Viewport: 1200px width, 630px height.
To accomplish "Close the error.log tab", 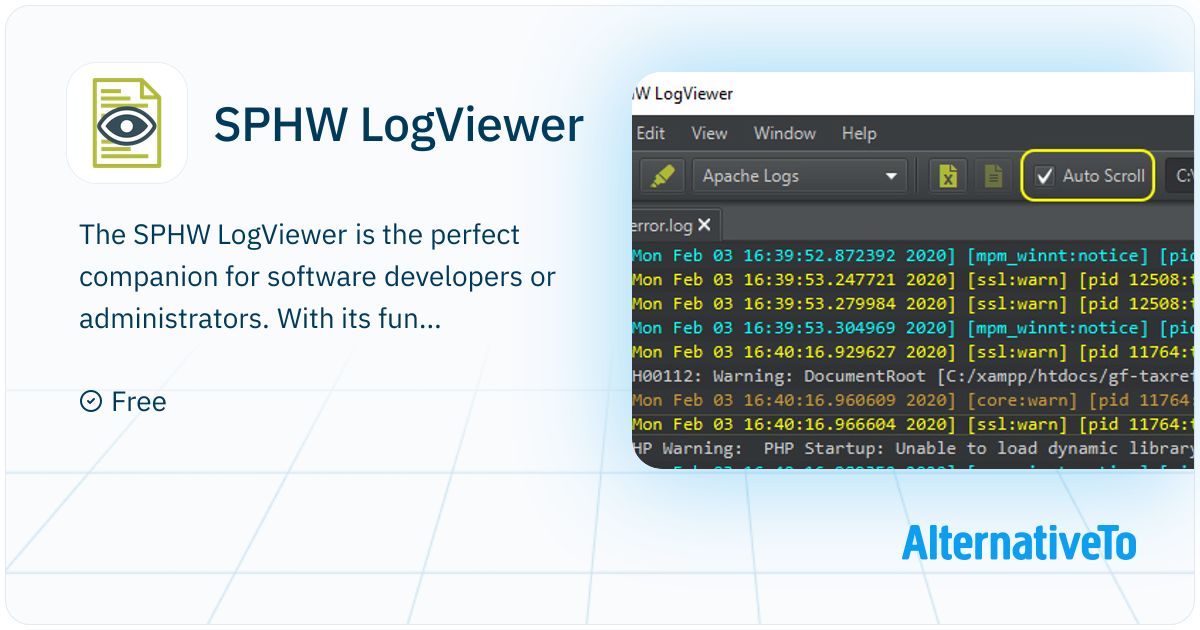I will (704, 224).
